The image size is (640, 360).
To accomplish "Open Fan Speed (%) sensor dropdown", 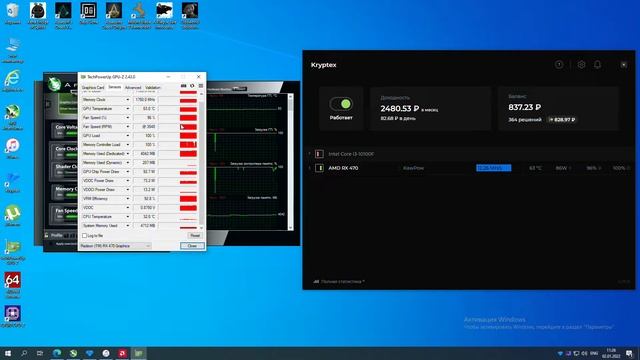I will [127, 118].
